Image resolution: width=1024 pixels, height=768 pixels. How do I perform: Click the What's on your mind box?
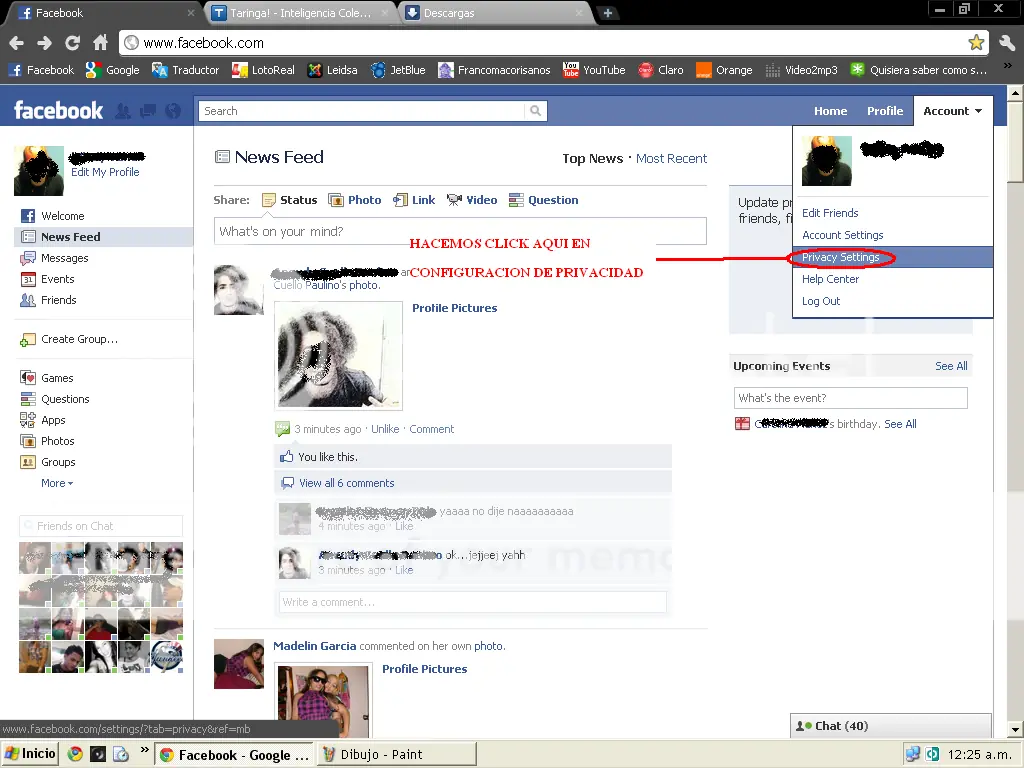[460, 231]
